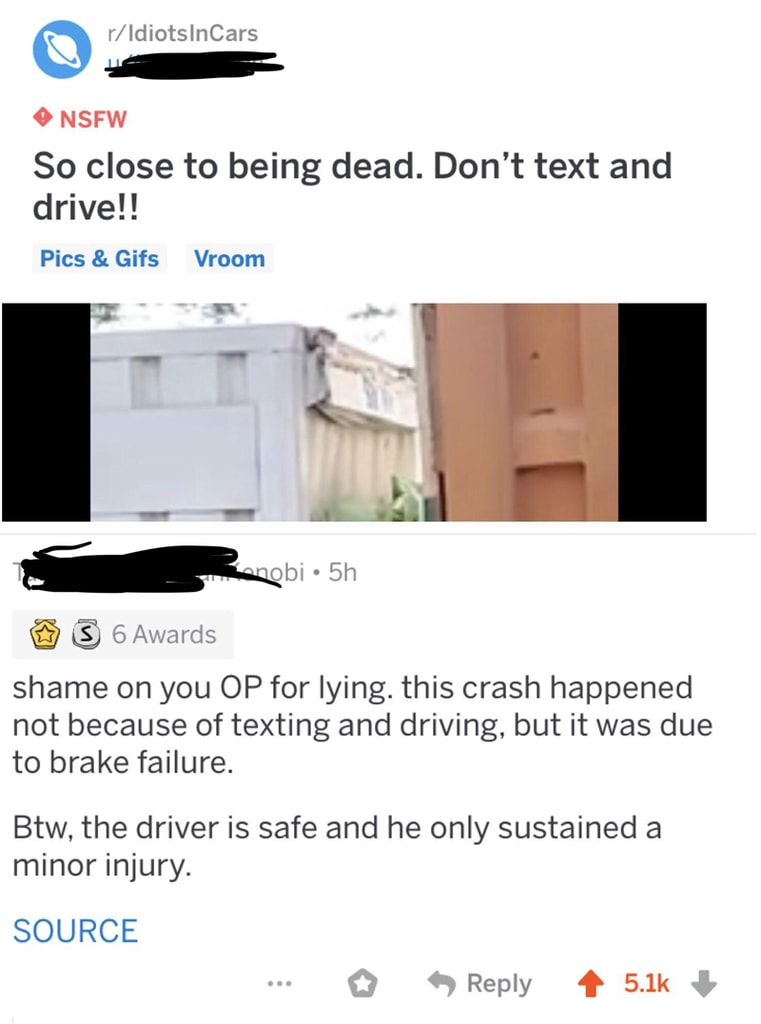Viewport: 761px width, 1024px height.
Task: Downvote the comment with the gray arrow
Action: pos(704,984)
